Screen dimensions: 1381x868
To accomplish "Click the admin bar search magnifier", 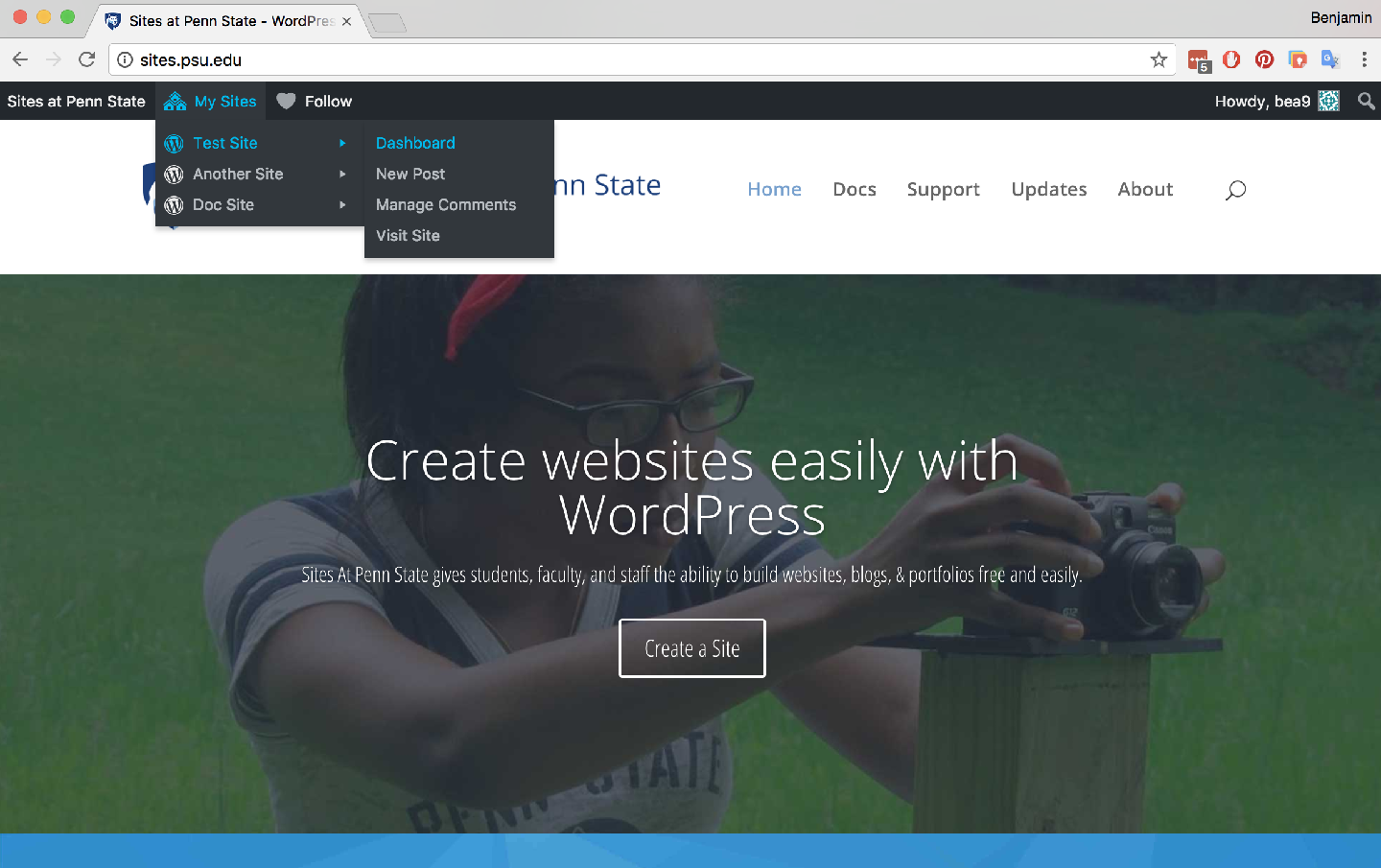I will click(1367, 101).
